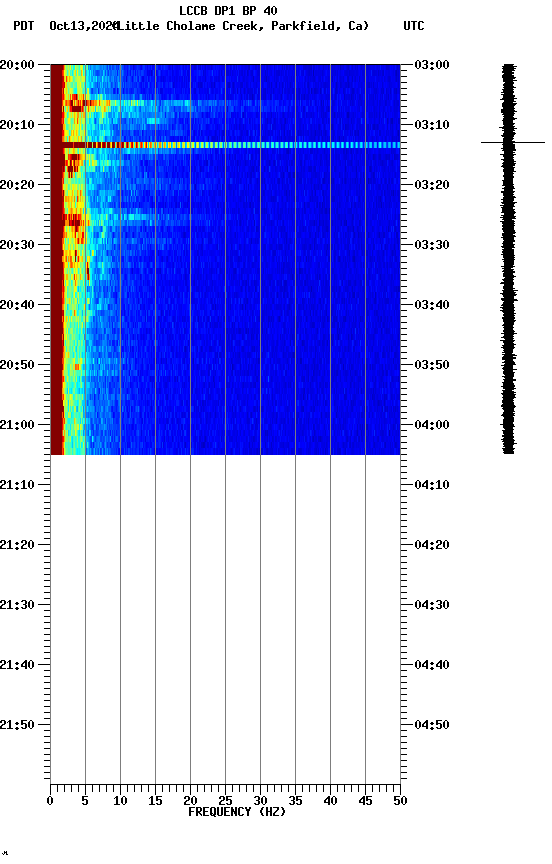The height and width of the screenshot is (864, 552).
Task: Click the title 'LCCB DP1 BP 40'
Action: click(x=228, y=10)
